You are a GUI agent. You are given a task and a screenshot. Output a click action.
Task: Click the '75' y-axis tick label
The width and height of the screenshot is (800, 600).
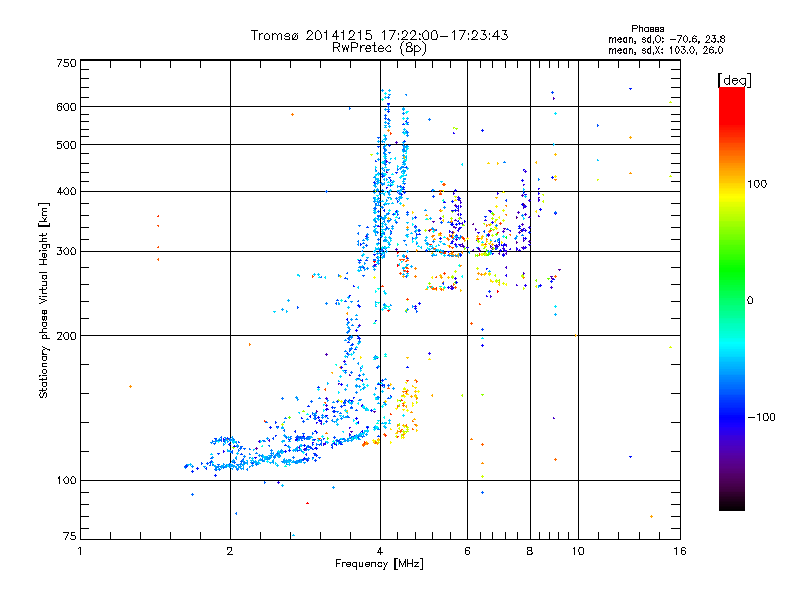(x=70, y=536)
